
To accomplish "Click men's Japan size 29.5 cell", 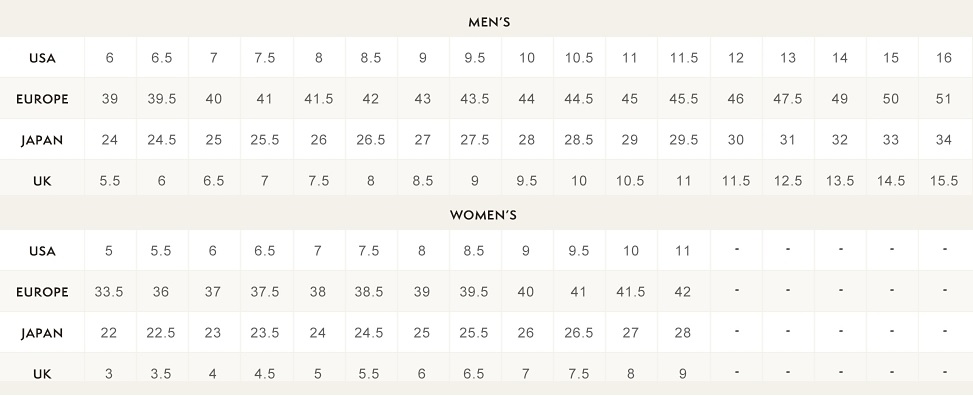I will click(x=683, y=140).
